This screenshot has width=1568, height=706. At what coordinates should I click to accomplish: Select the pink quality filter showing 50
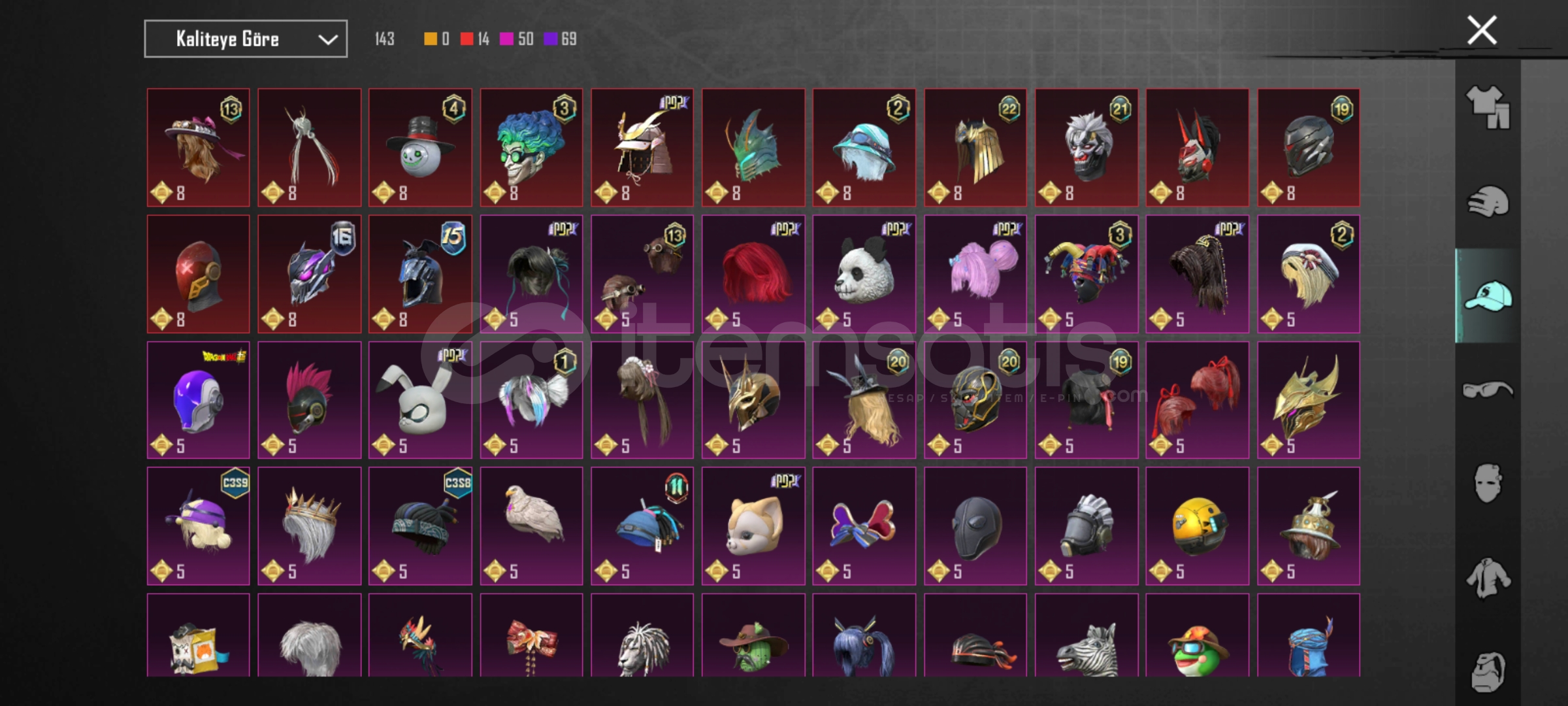[517, 39]
